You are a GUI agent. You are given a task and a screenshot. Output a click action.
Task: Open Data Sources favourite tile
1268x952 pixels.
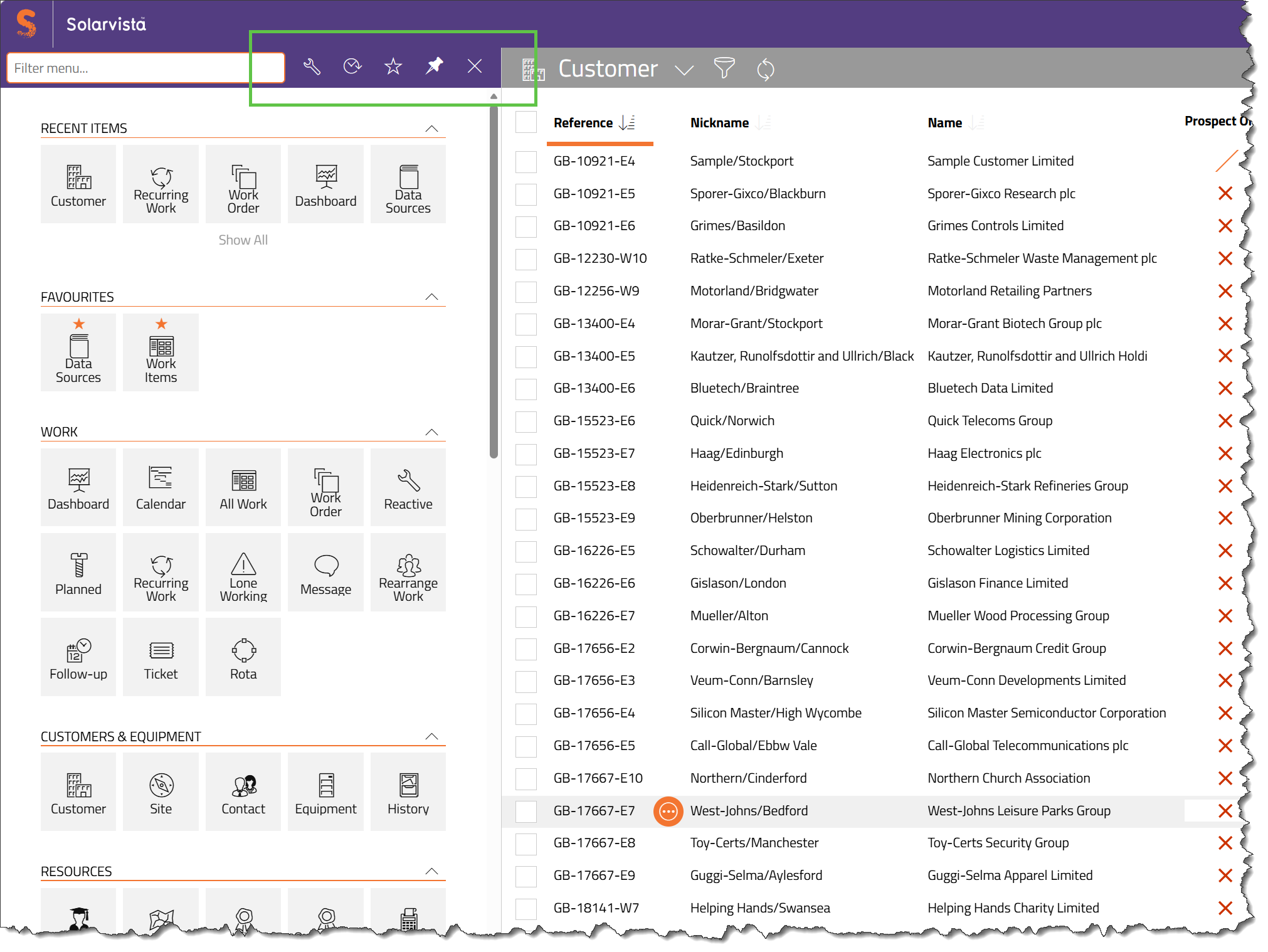78,352
